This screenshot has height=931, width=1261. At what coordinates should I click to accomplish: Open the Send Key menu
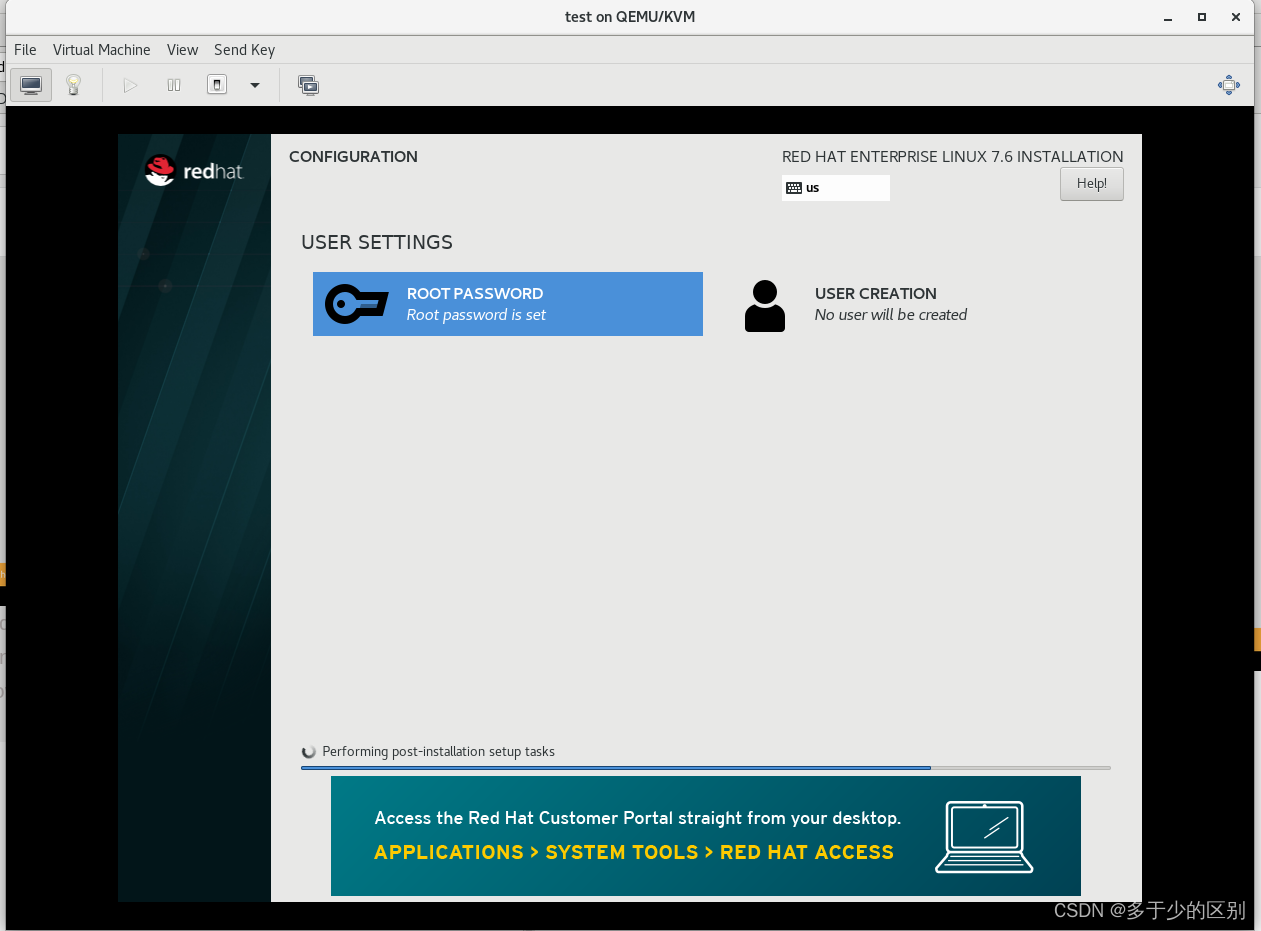click(x=244, y=50)
